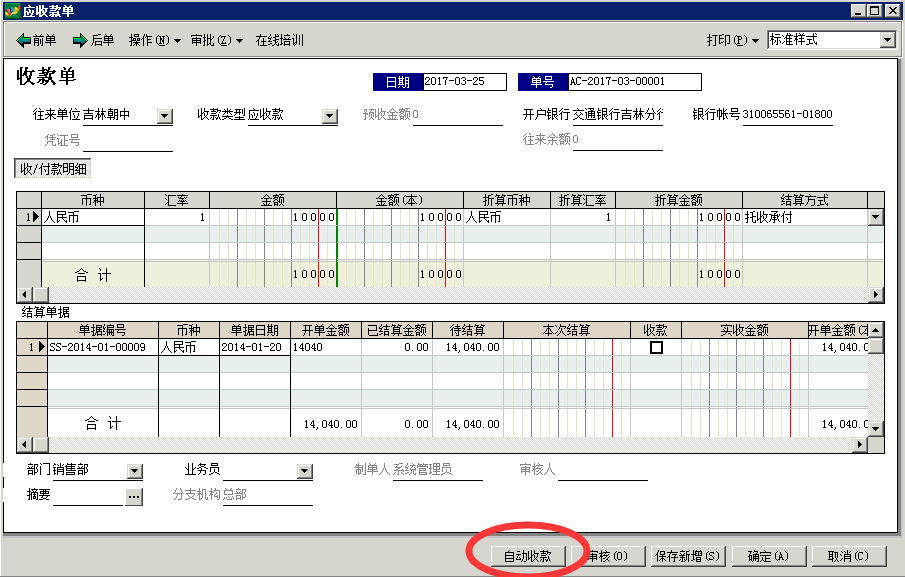Click left arrow of 结算单据 horizontal scrollbar
This screenshot has width=905, height=577.
24,444
